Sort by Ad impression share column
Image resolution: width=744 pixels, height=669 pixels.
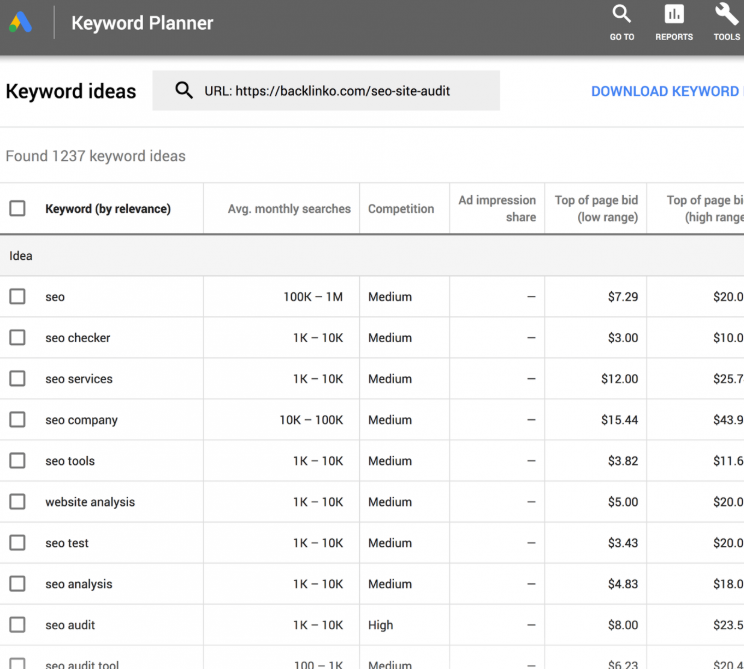tap(497, 208)
